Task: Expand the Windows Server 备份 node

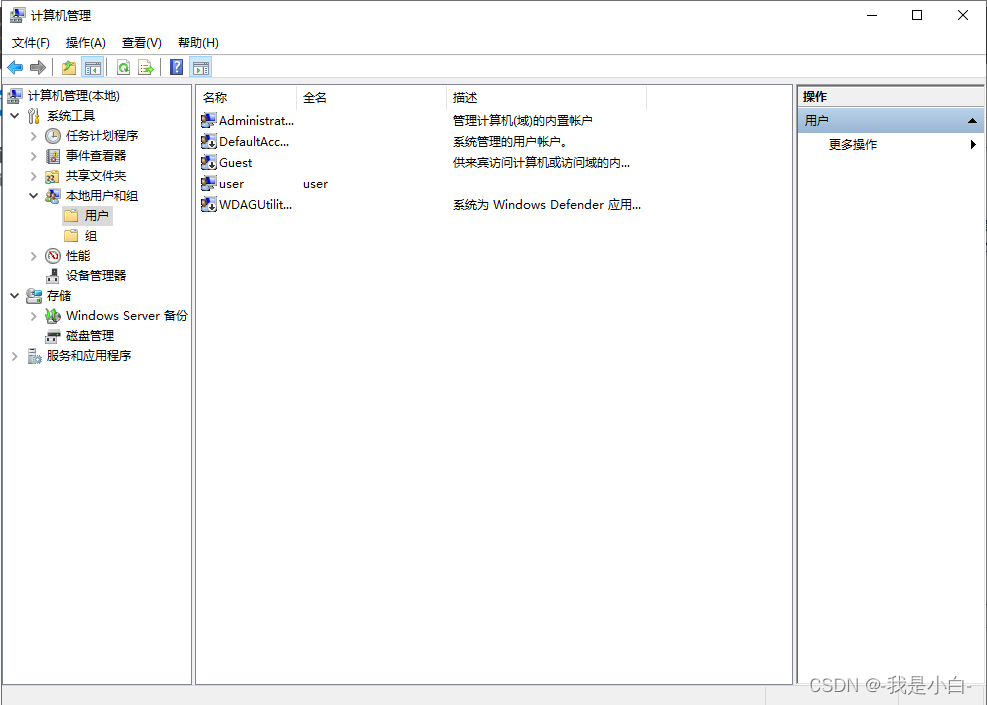Action: click(x=33, y=316)
